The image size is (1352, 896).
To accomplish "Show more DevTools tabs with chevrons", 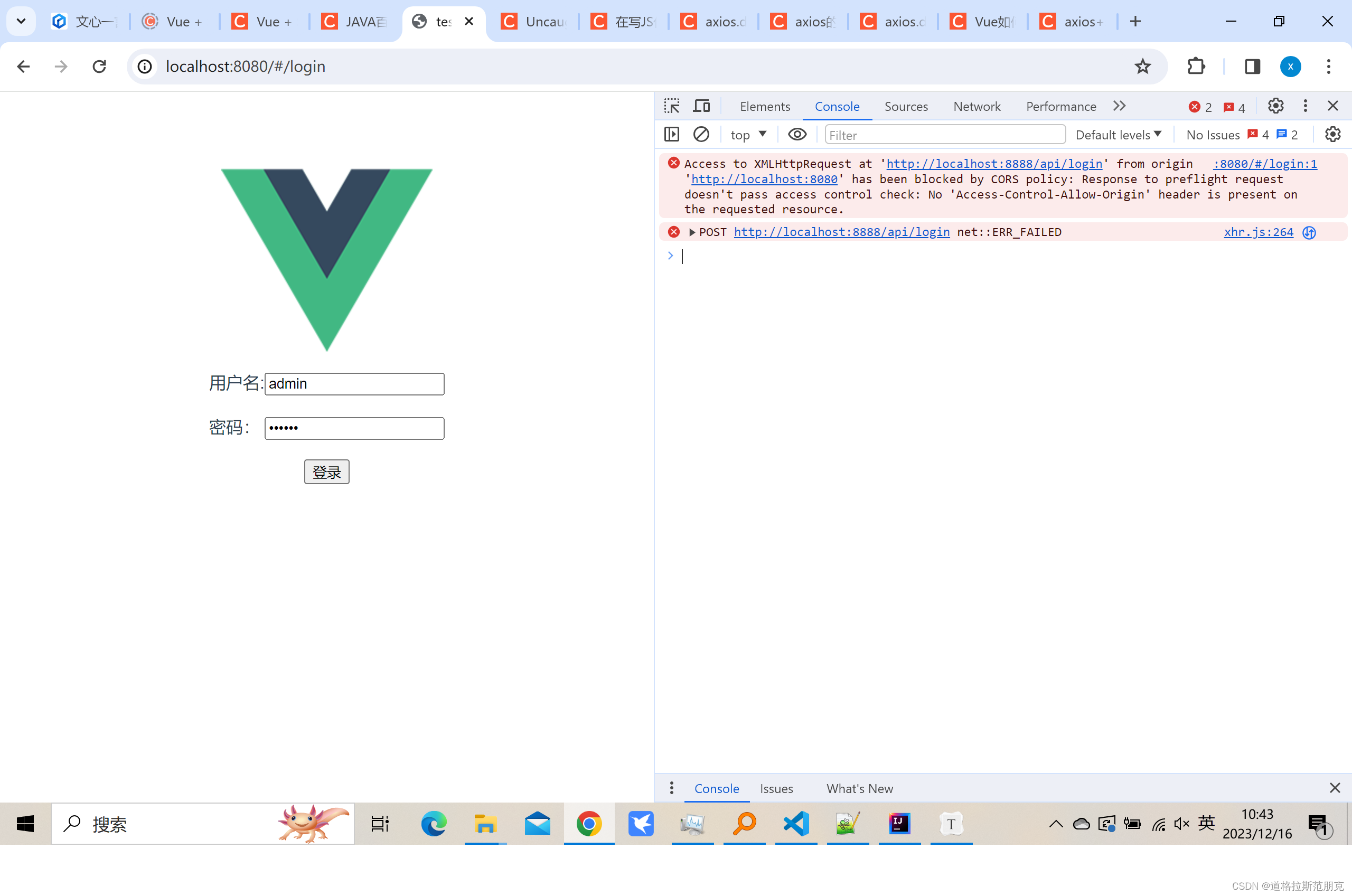I will click(1120, 106).
